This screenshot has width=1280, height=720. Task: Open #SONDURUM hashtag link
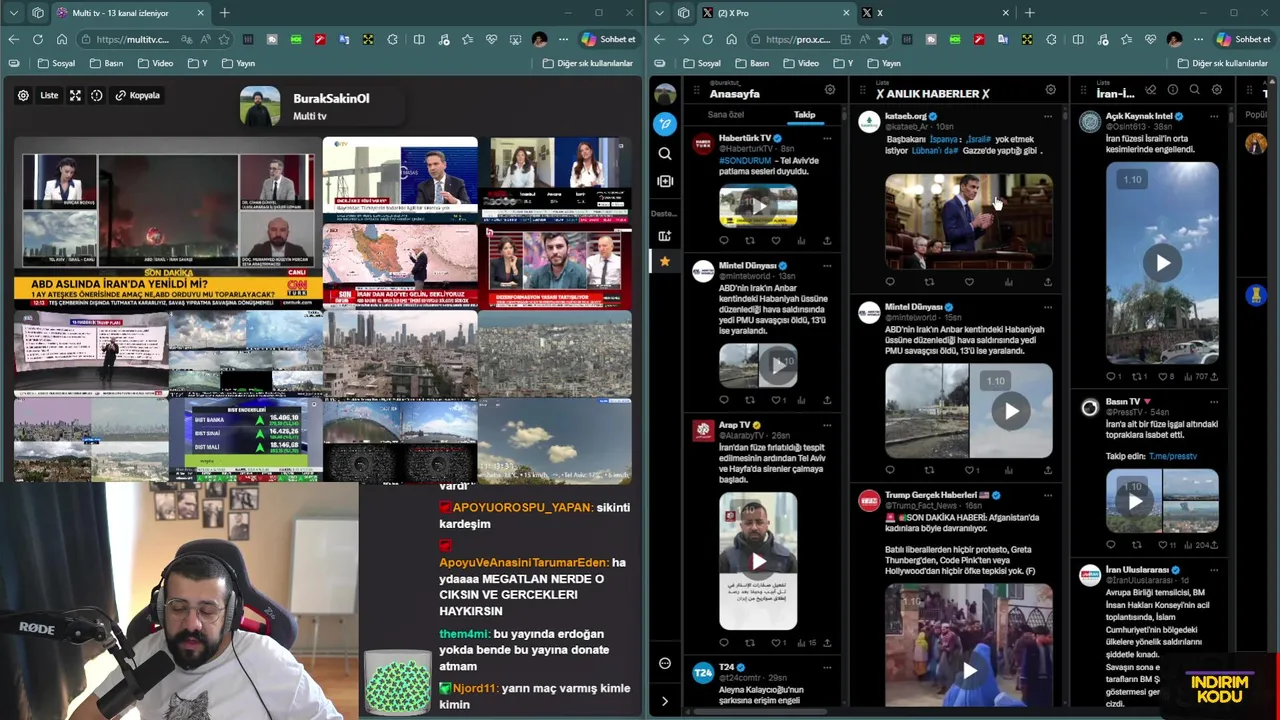pyautogui.click(x=746, y=160)
